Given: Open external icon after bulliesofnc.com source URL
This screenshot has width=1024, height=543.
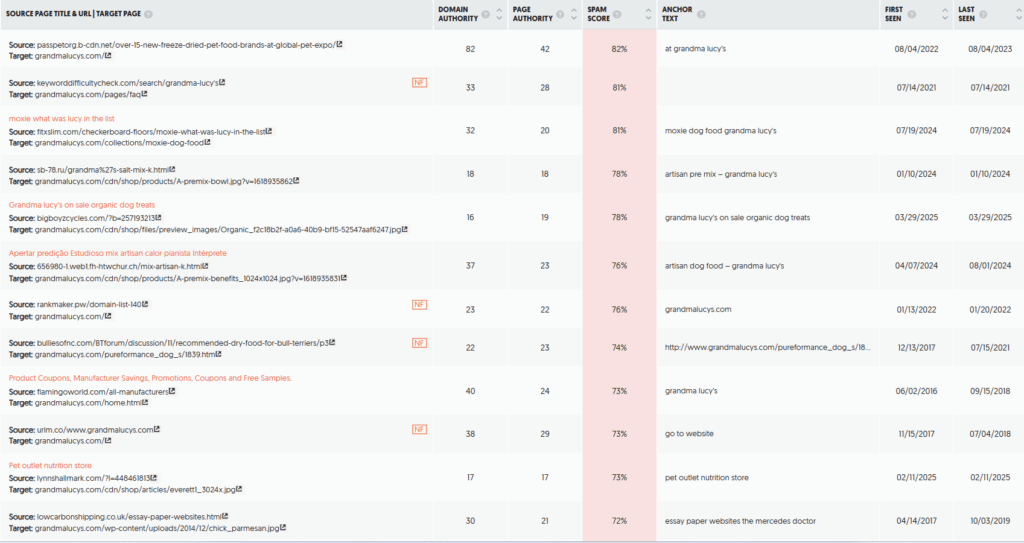Looking at the screenshot, I should (332, 342).
